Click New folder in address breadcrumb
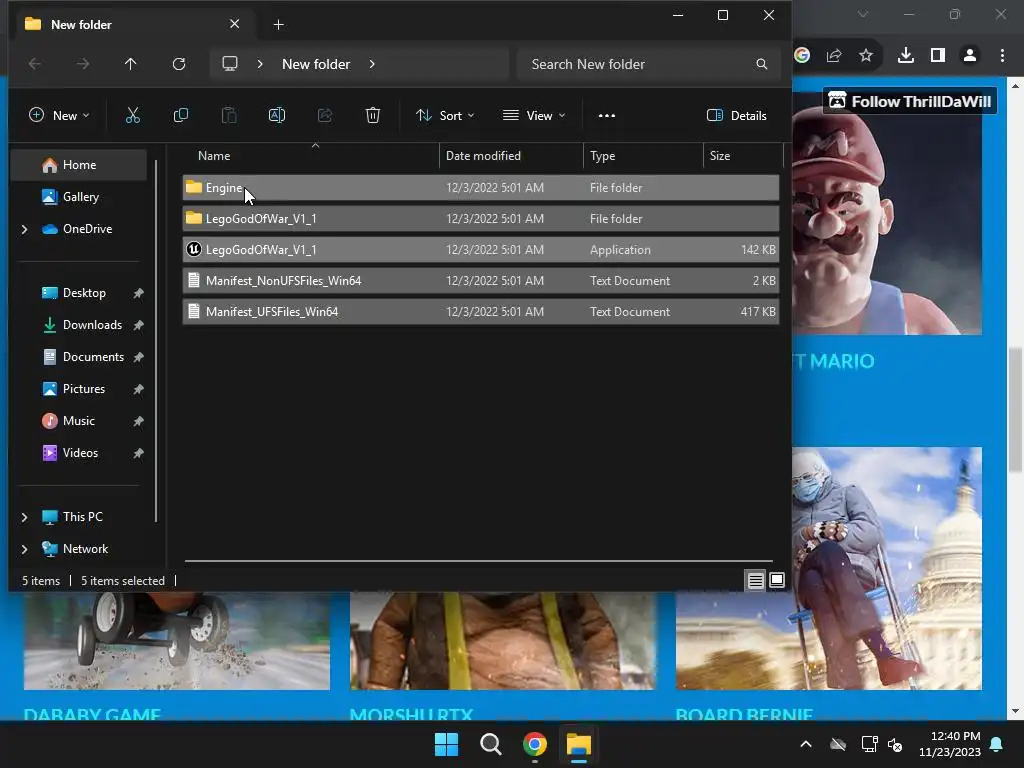The width and height of the screenshot is (1024, 768). [x=316, y=64]
